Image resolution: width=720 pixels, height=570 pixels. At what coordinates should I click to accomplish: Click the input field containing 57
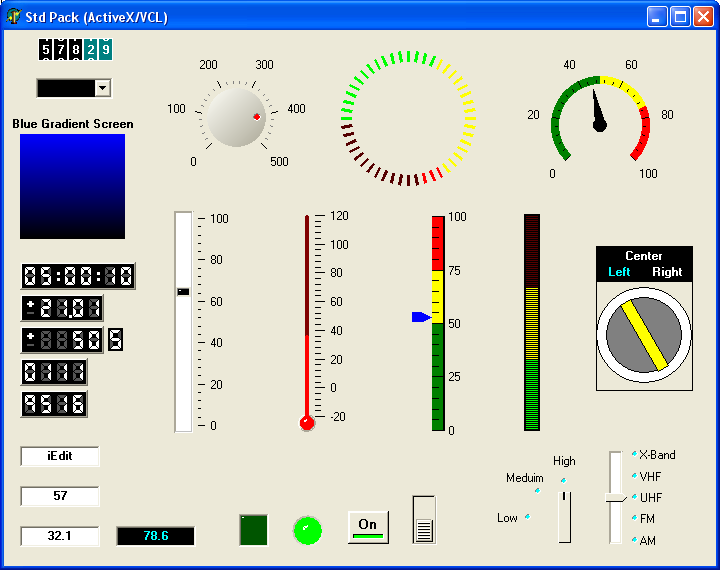click(60, 496)
